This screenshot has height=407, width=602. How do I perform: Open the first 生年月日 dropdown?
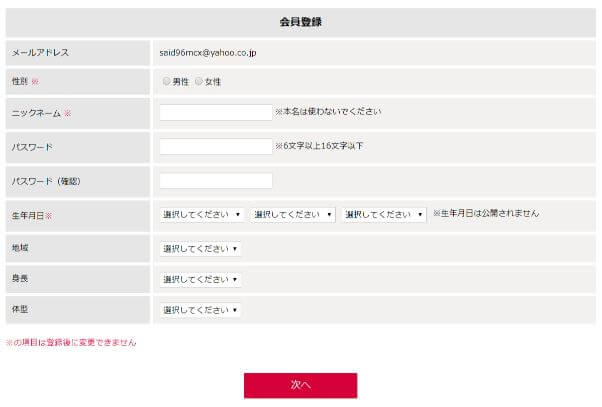202,215
